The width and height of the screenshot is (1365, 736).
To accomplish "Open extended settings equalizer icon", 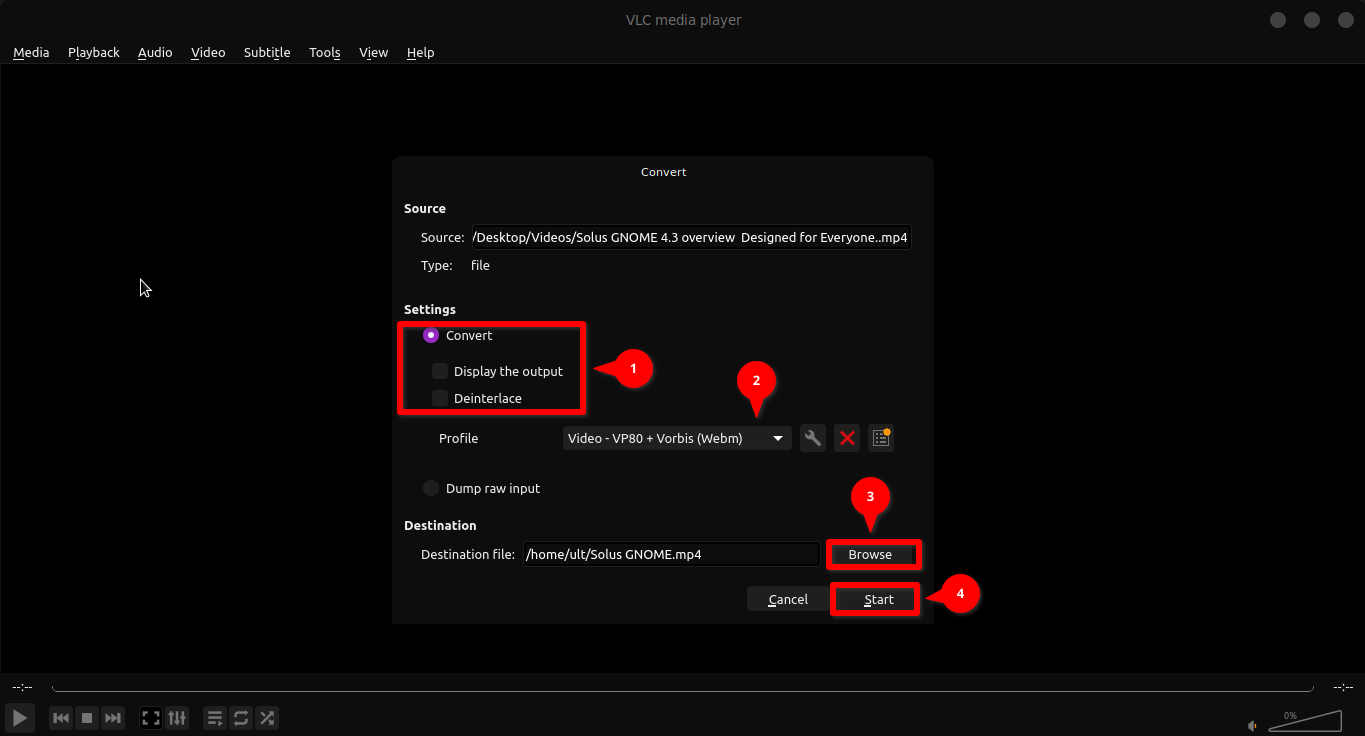I will [177, 718].
